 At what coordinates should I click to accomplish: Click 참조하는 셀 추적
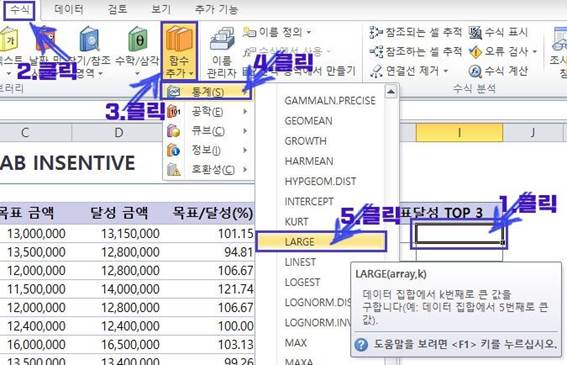(415, 52)
